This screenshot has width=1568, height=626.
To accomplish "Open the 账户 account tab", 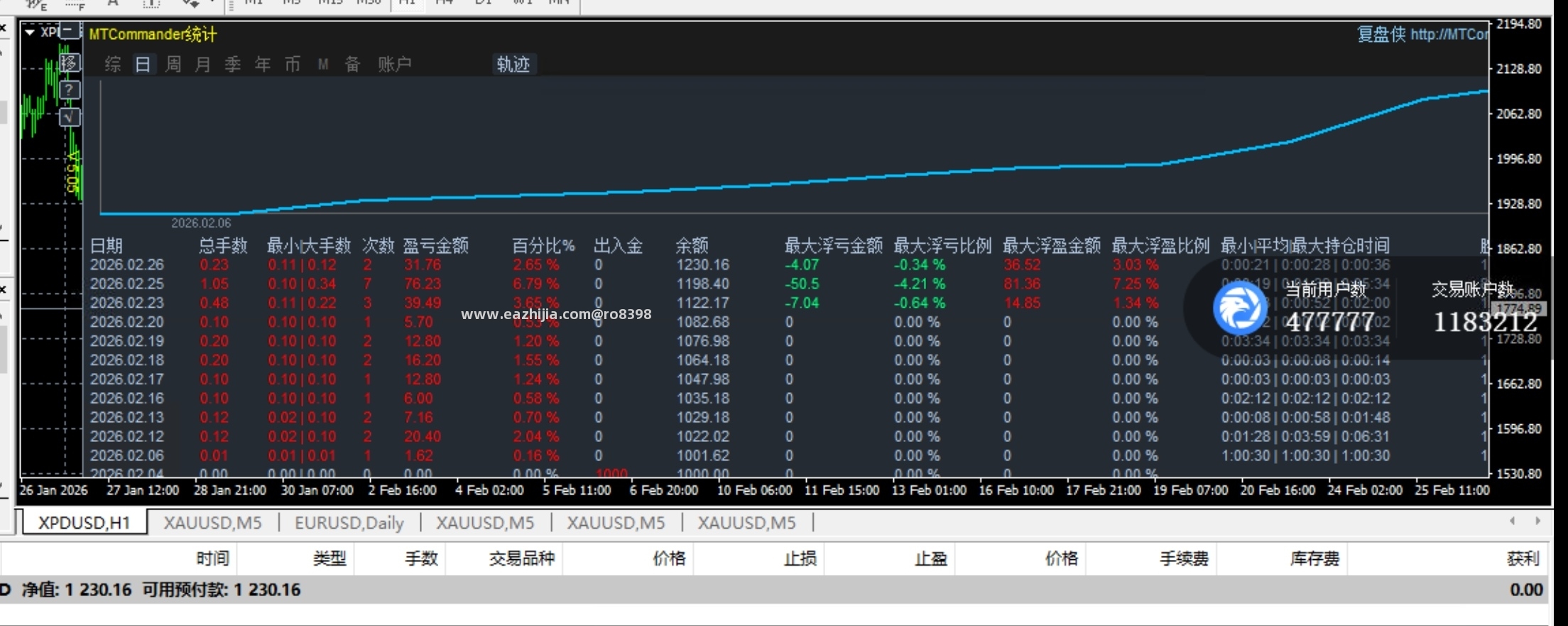I will pos(395,65).
